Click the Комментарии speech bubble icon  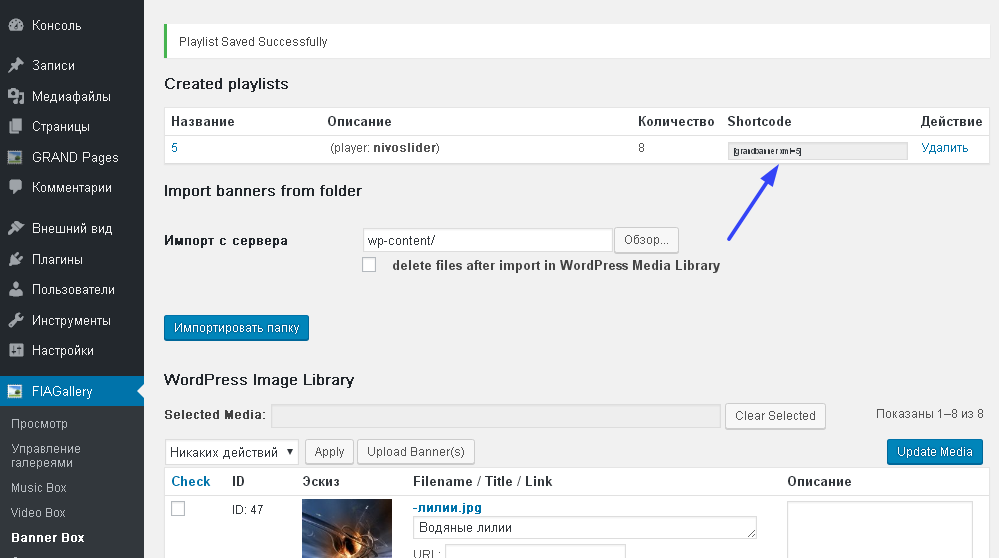point(16,187)
